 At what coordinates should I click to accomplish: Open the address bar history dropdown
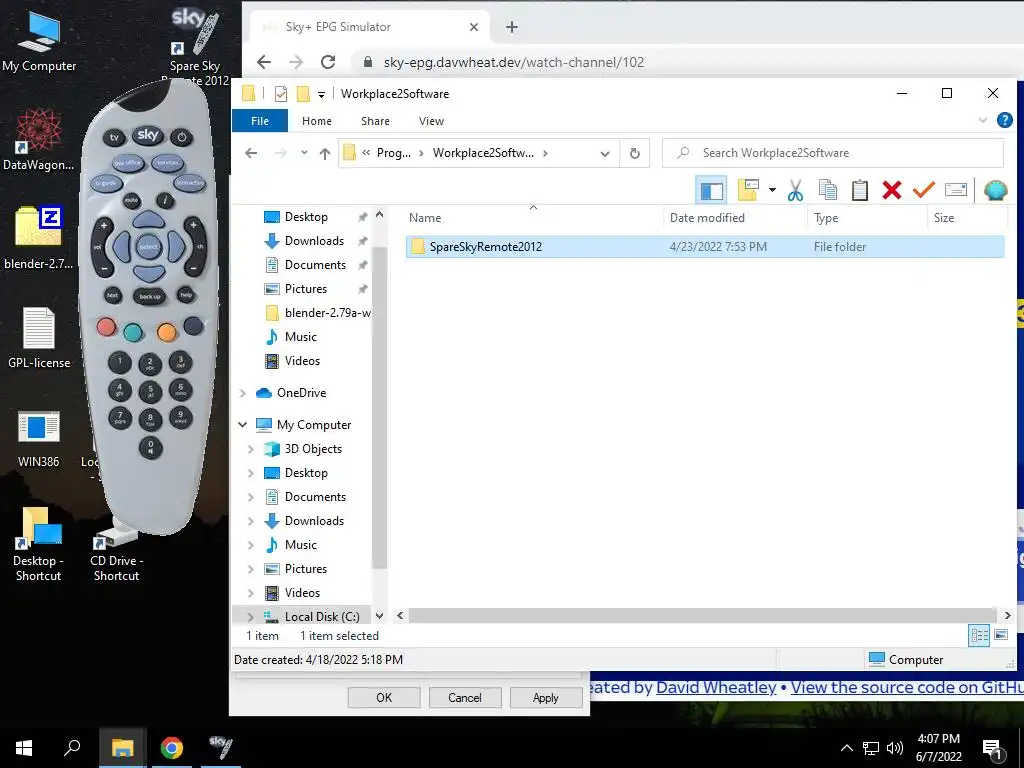605,154
